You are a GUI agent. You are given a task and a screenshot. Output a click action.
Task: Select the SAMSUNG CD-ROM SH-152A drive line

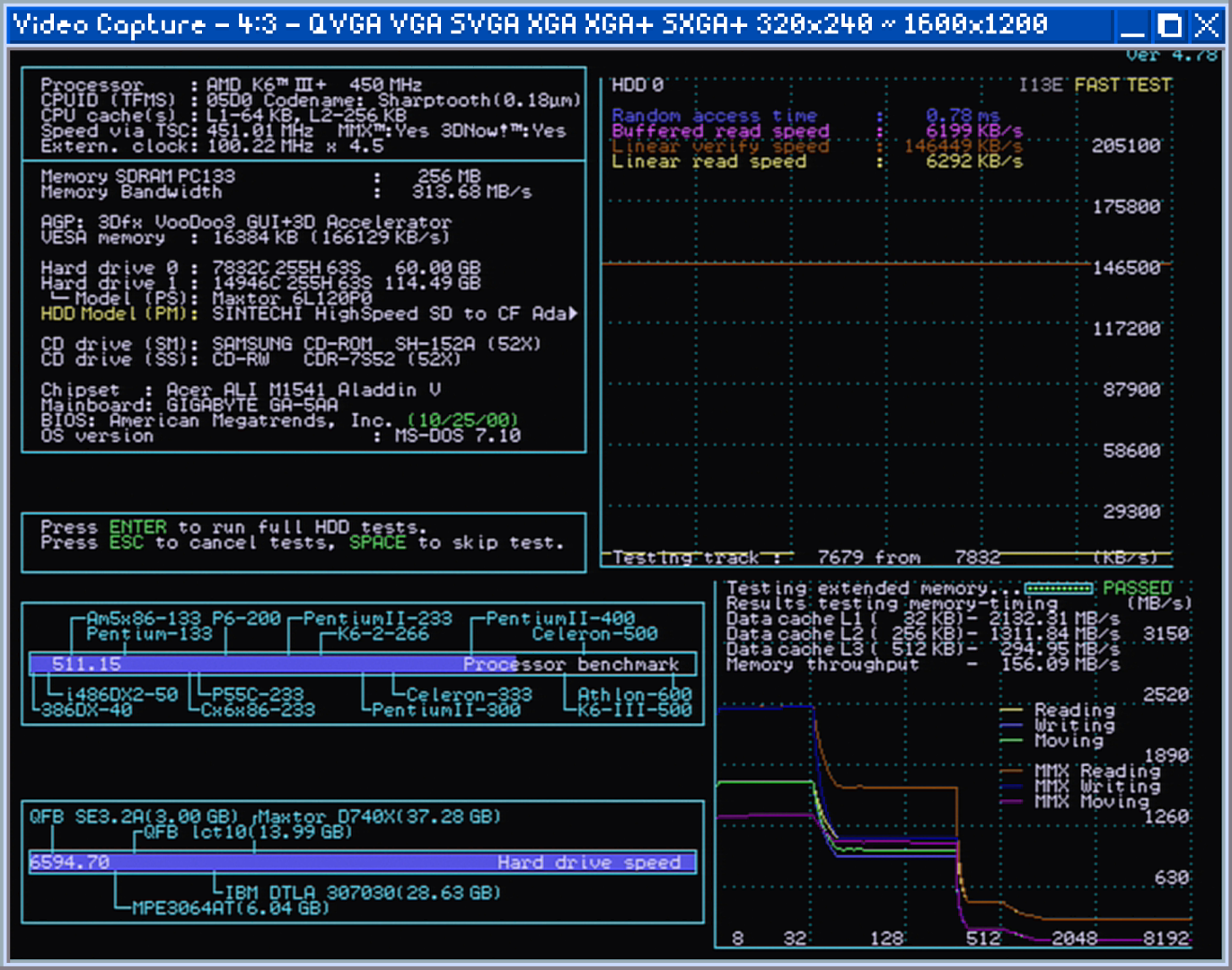coord(291,344)
